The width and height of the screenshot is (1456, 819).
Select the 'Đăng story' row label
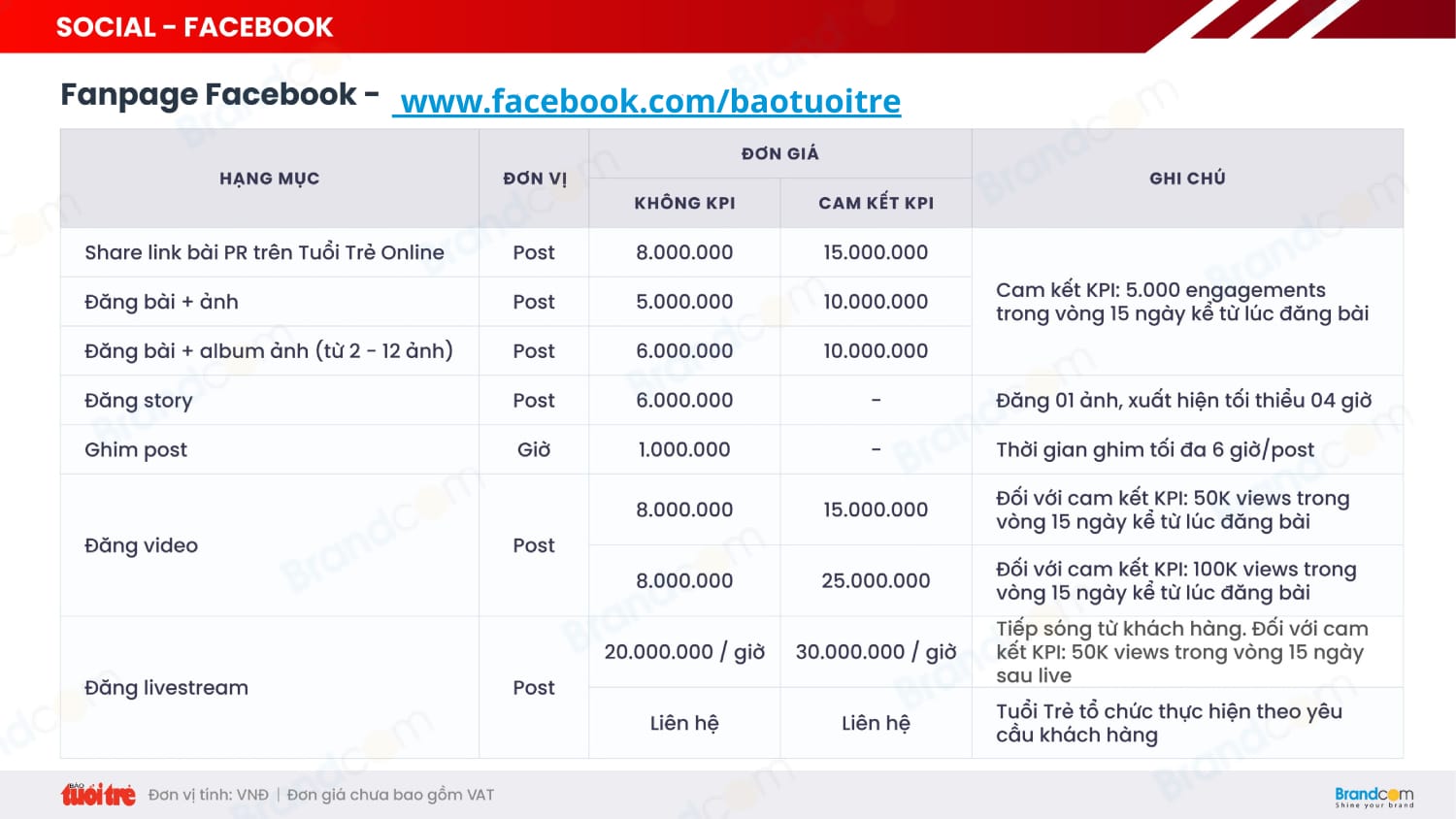tap(138, 400)
